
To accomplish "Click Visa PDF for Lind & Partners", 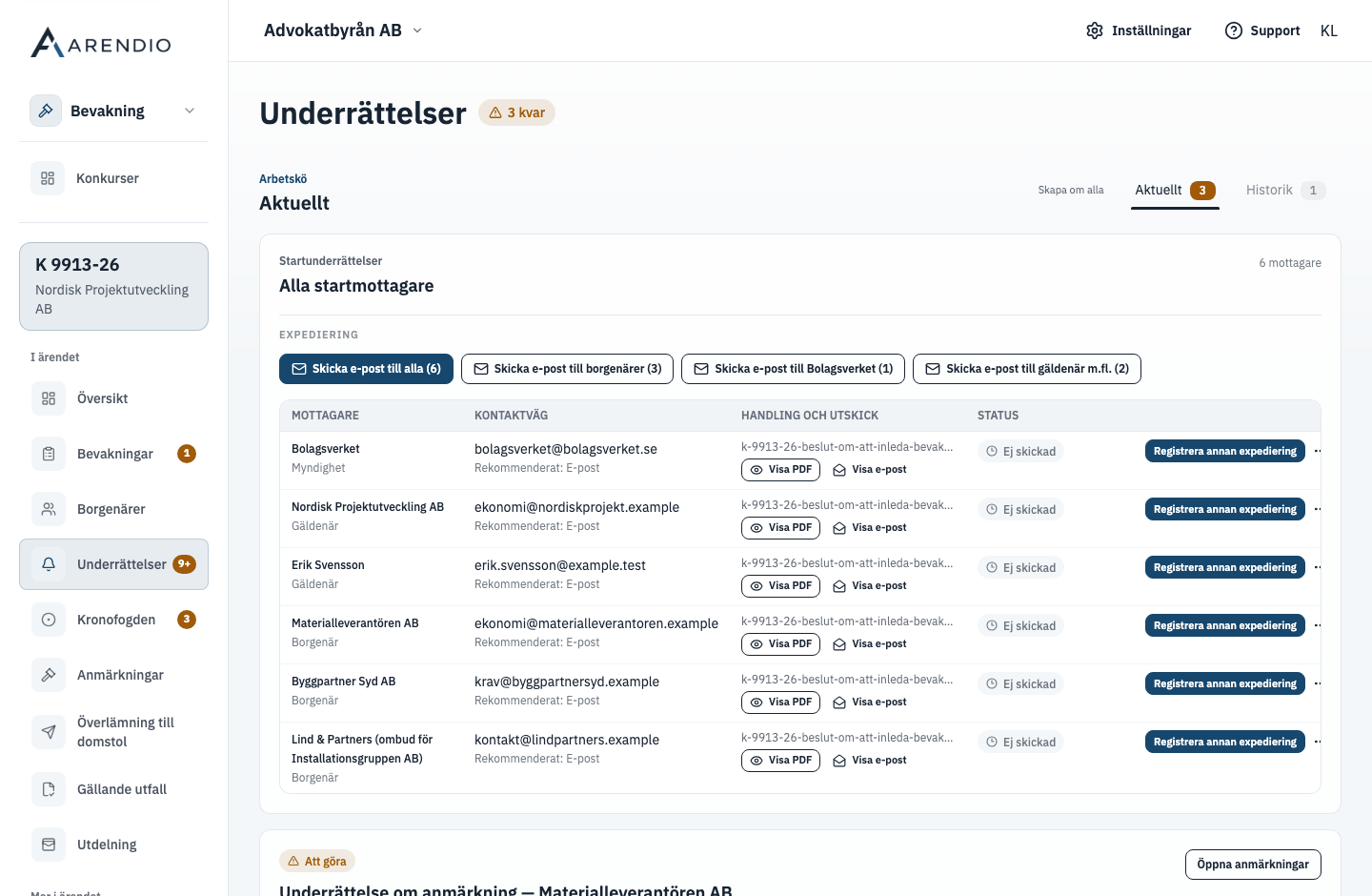I will pos(780,761).
